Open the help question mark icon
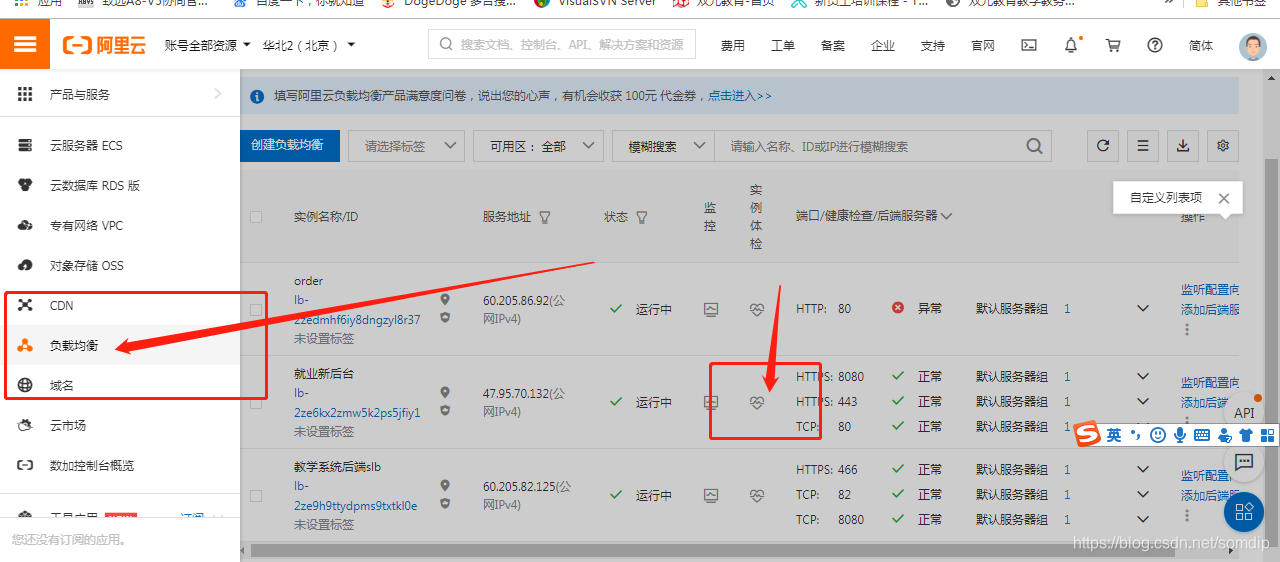Screen dimensions: 1280x562 (x=1155, y=45)
